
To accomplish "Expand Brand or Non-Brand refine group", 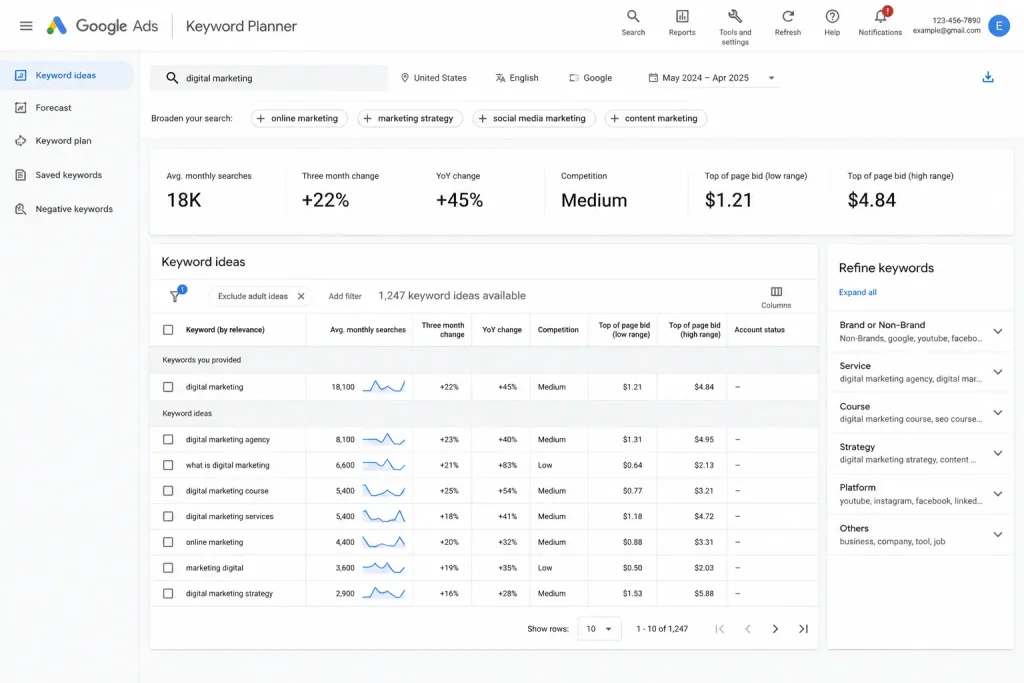I will (997, 331).
